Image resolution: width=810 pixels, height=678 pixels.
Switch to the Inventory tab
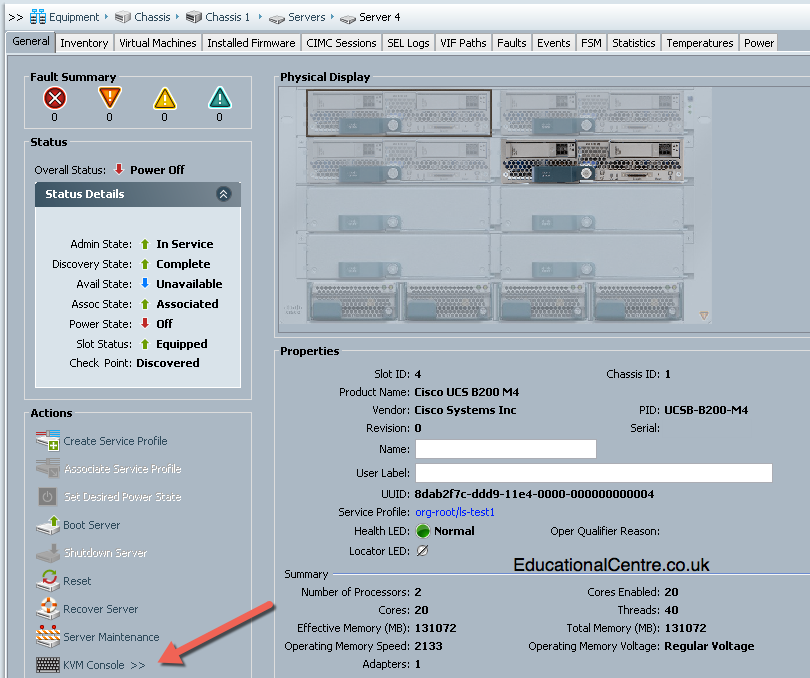pos(84,43)
